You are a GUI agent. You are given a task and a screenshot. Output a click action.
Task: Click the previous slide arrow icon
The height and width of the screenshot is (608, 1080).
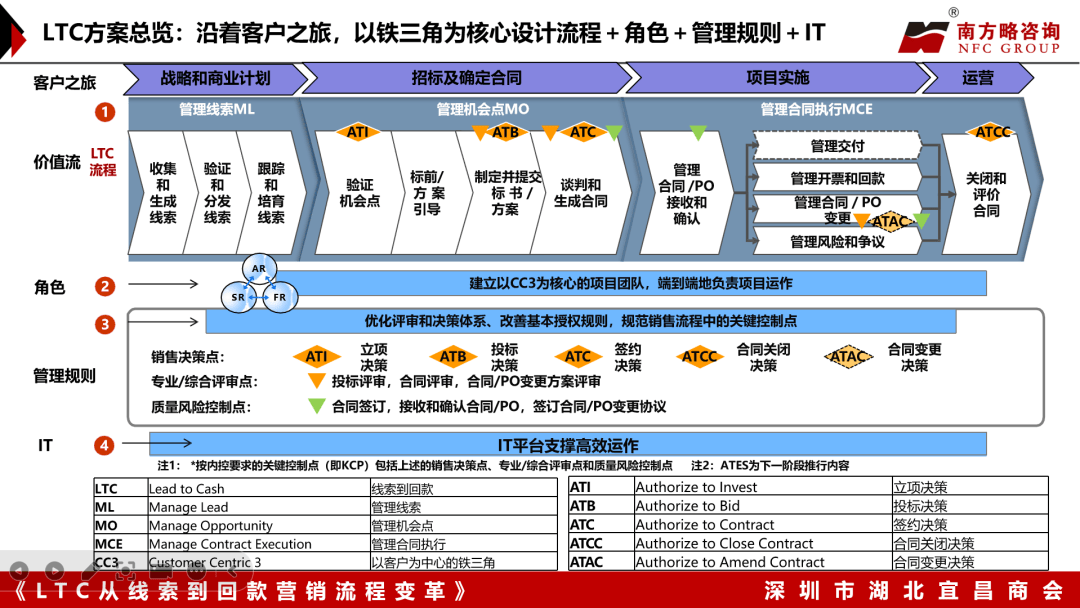pyautogui.click(x=19, y=570)
